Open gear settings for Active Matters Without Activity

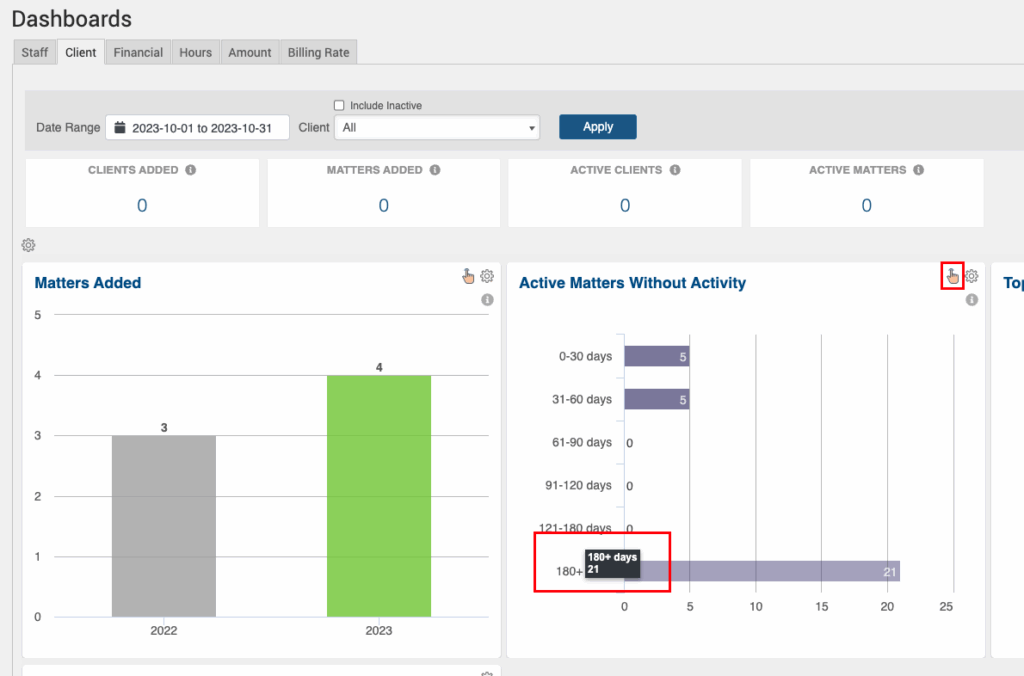click(x=971, y=277)
